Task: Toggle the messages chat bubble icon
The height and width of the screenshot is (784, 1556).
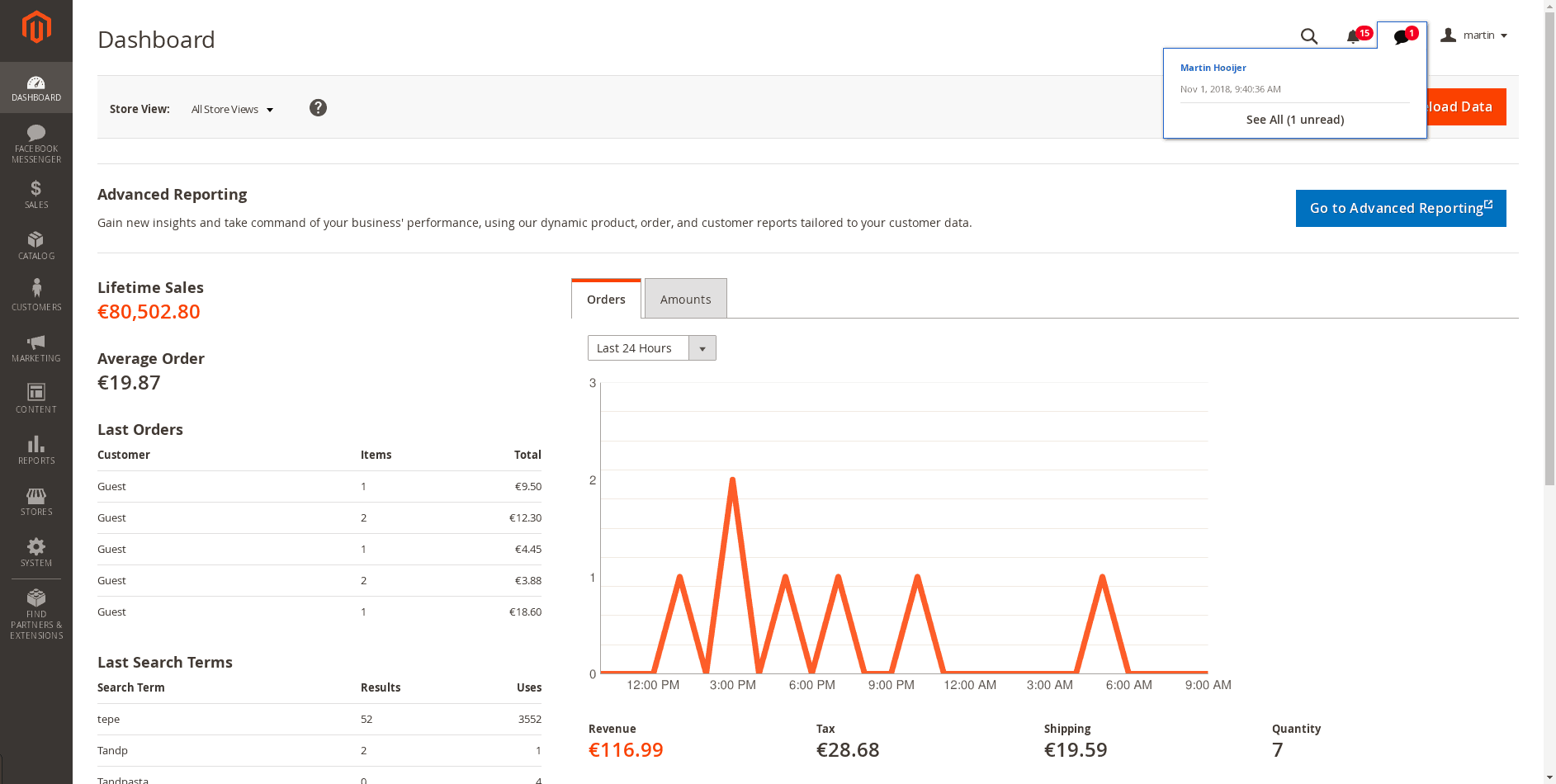Action: [1402, 36]
